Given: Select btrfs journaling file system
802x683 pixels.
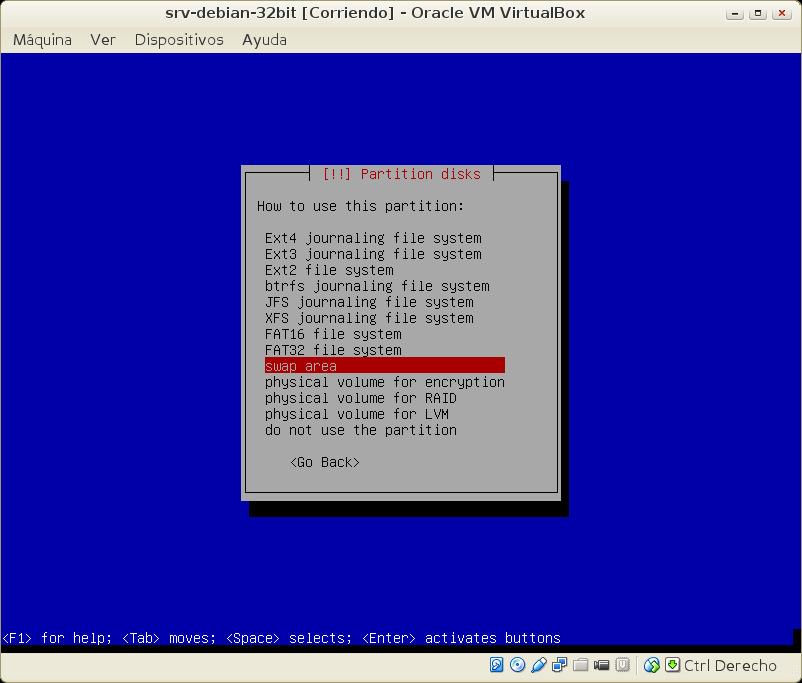Looking at the screenshot, I should (377, 286).
